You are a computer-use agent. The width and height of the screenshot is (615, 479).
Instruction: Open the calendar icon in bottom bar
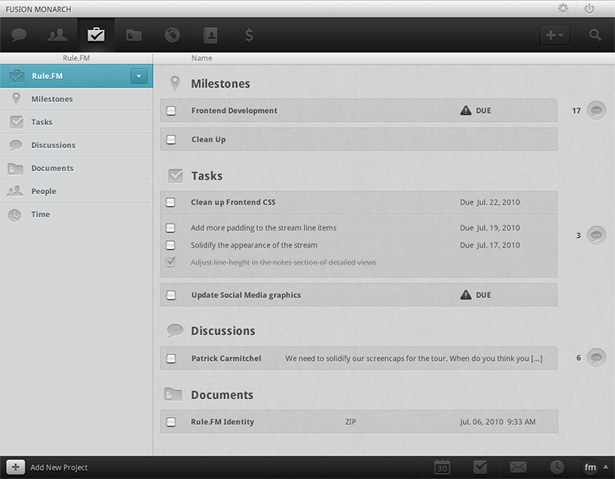[x=442, y=467]
